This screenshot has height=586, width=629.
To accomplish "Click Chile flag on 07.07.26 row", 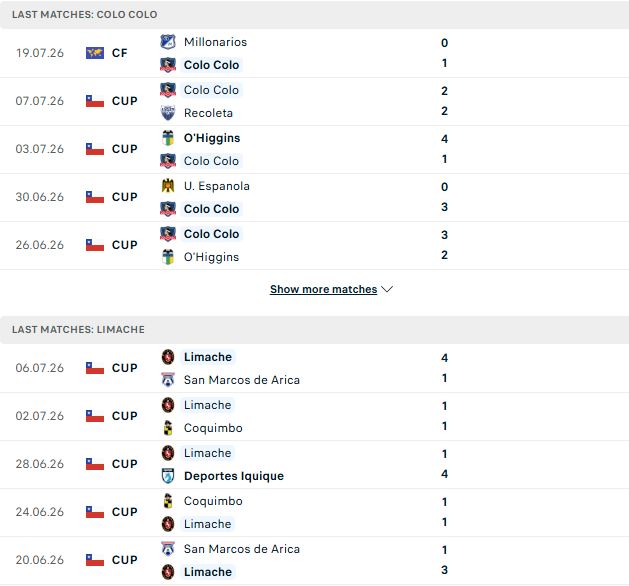I will (x=95, y=101).
